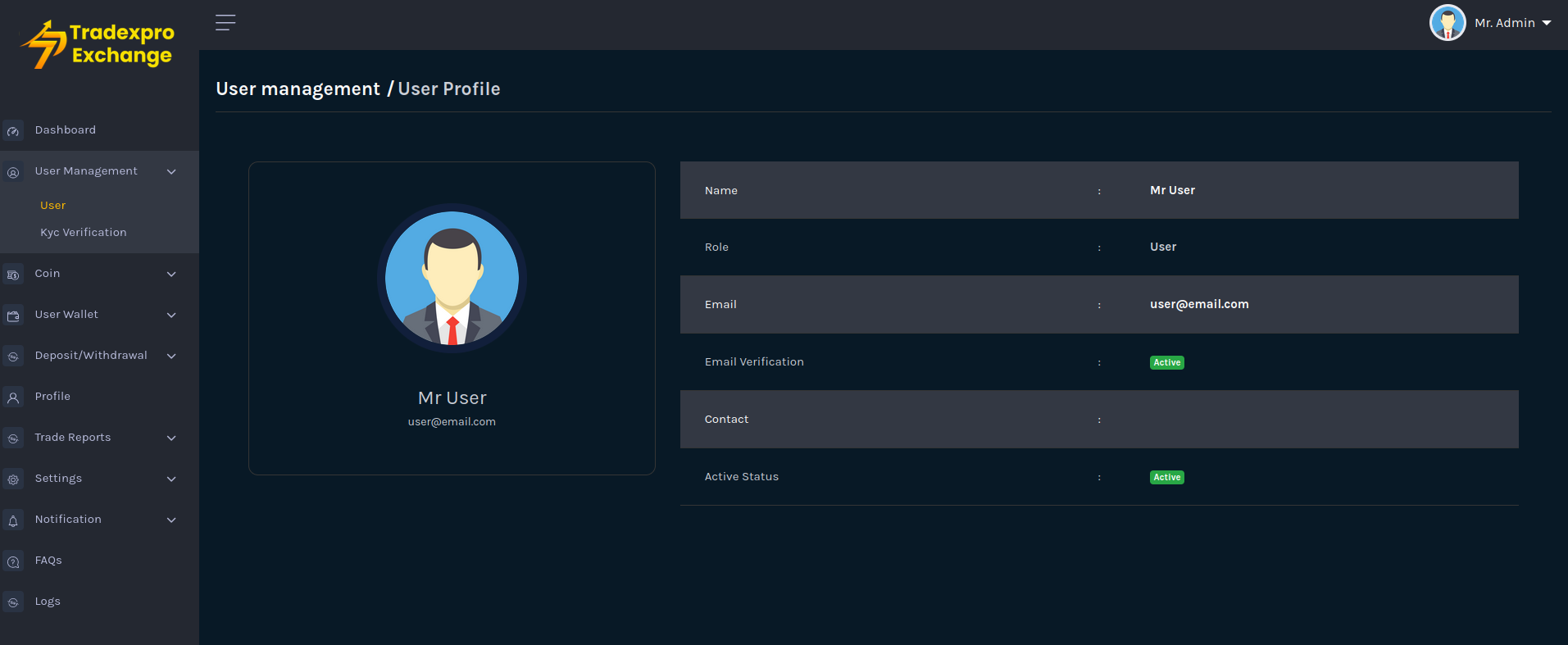Click the Active Status green badge
Image resolution: width=1568 pixels, height=645 pixels.
click(1166, 477)
